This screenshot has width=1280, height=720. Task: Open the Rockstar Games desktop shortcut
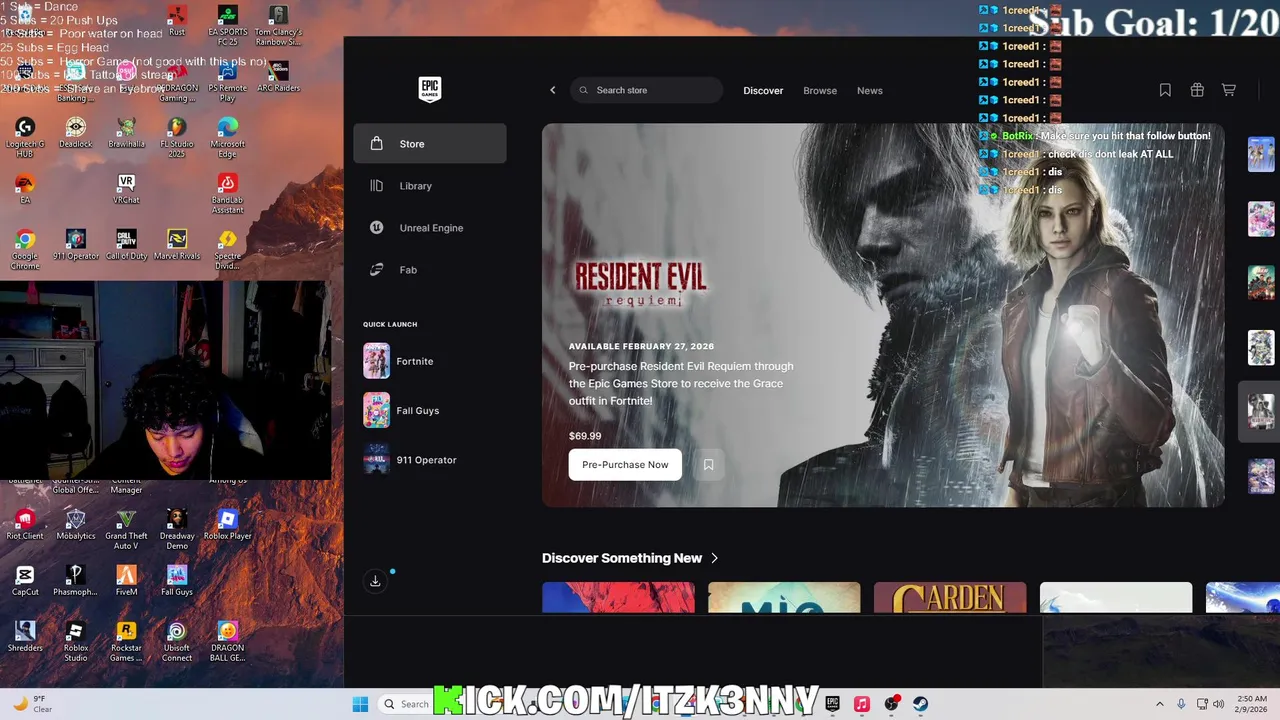[x=126, y=641]
